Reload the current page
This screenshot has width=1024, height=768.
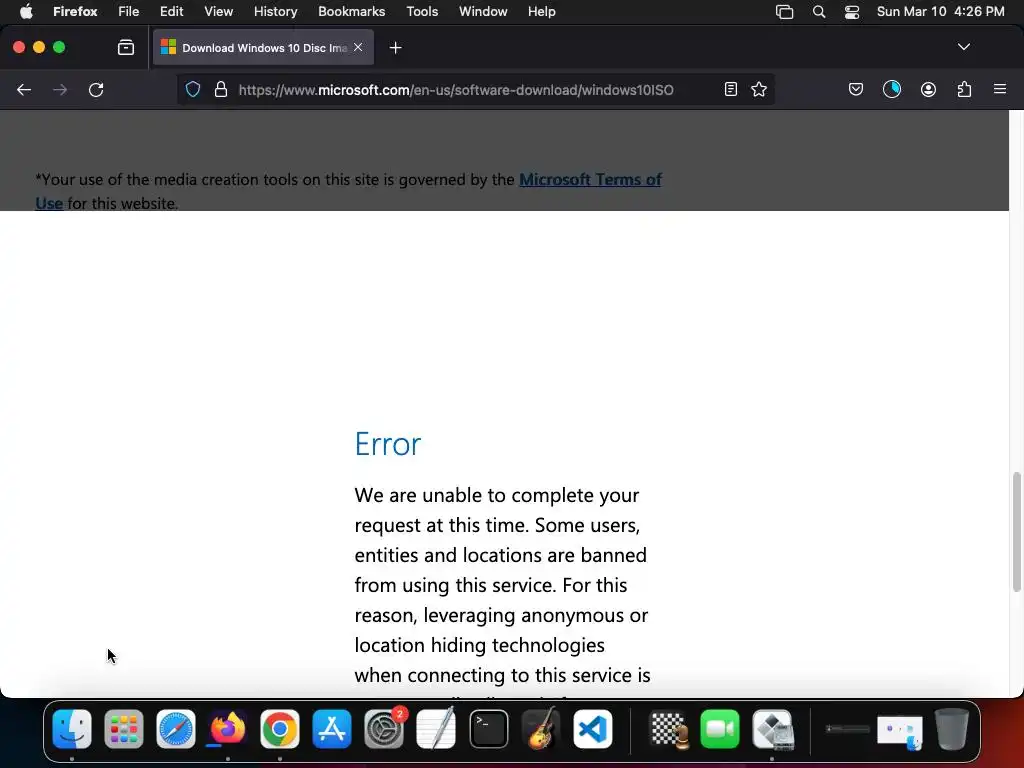96,89
